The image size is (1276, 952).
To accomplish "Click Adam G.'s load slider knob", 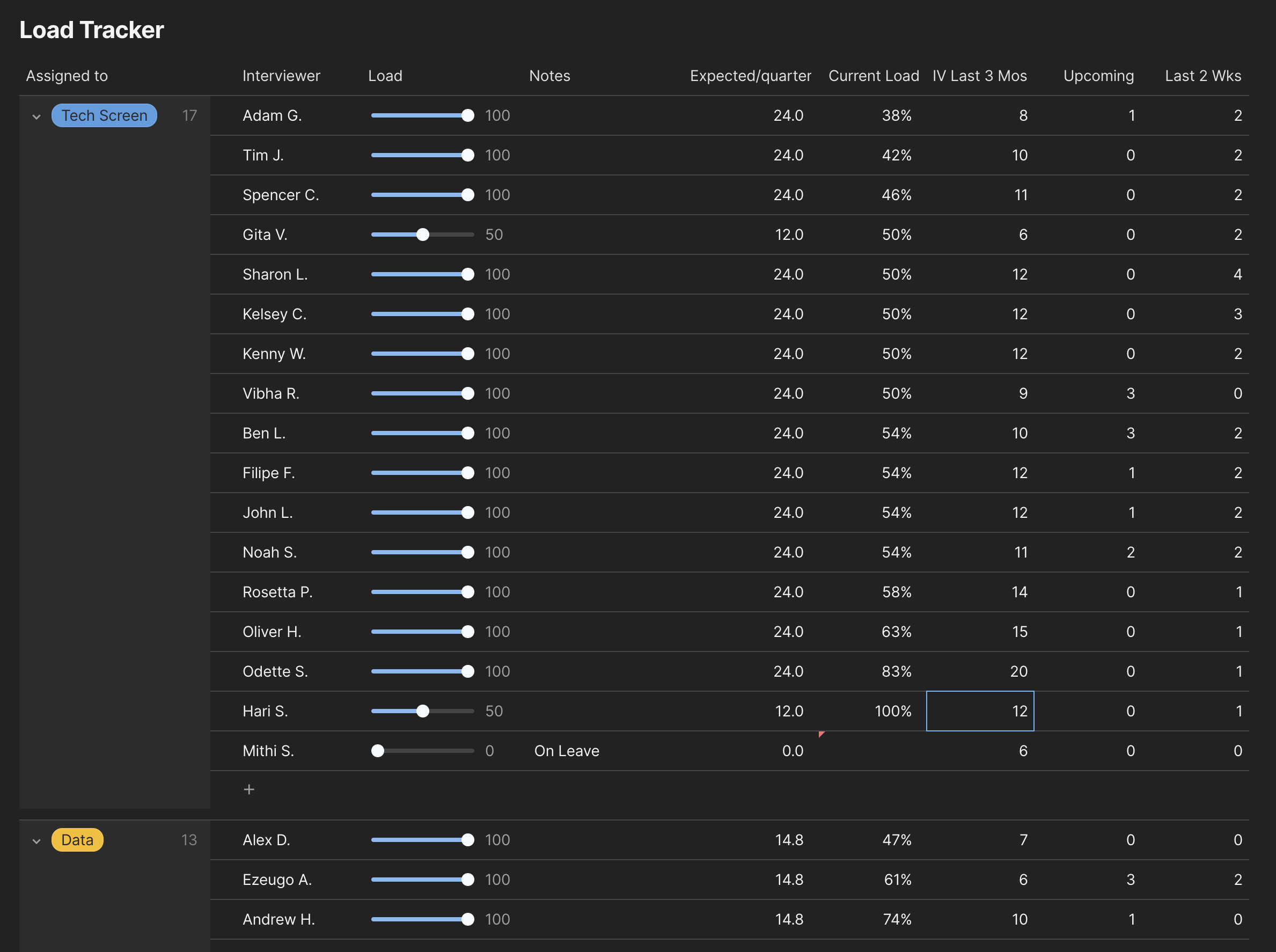I will click(x=468, y=116).
